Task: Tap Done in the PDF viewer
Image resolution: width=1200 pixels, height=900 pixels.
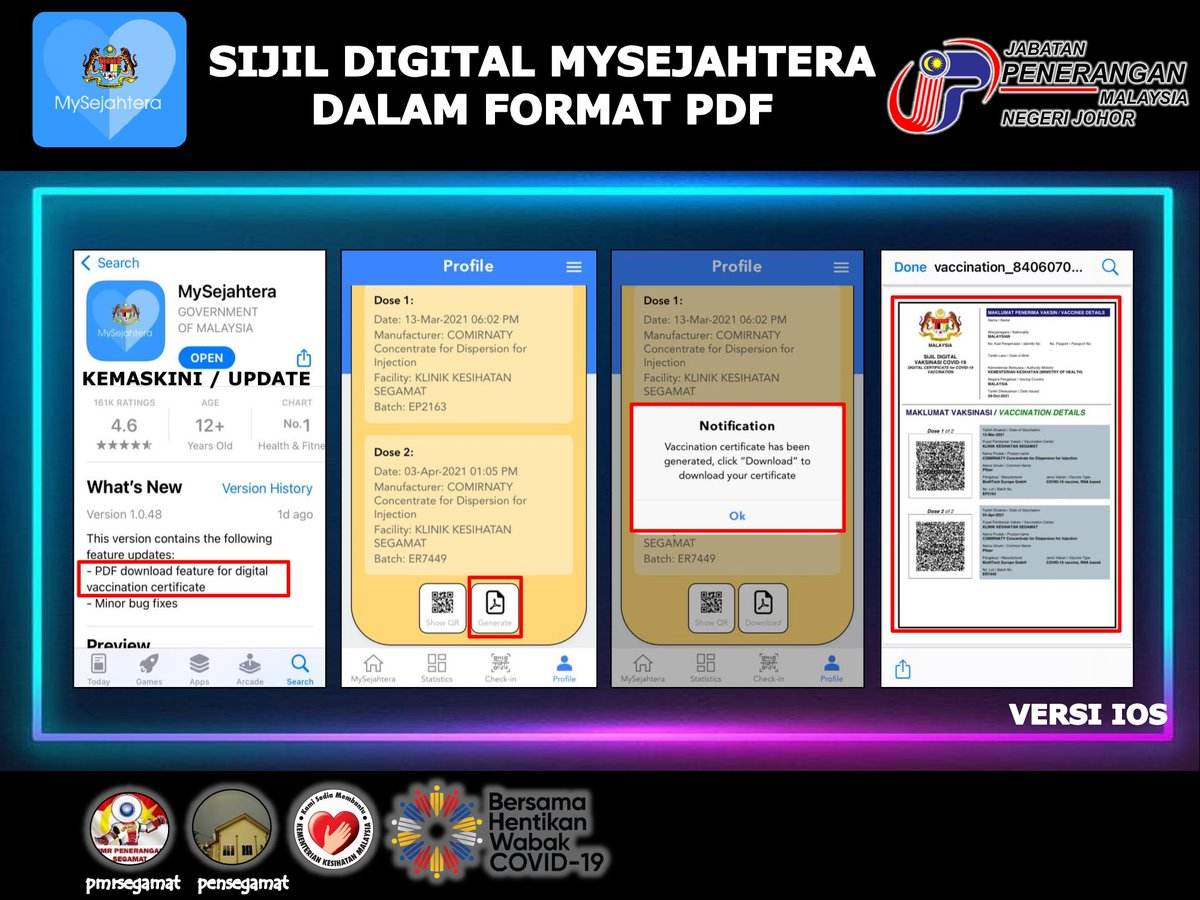Action: (910, 267)
